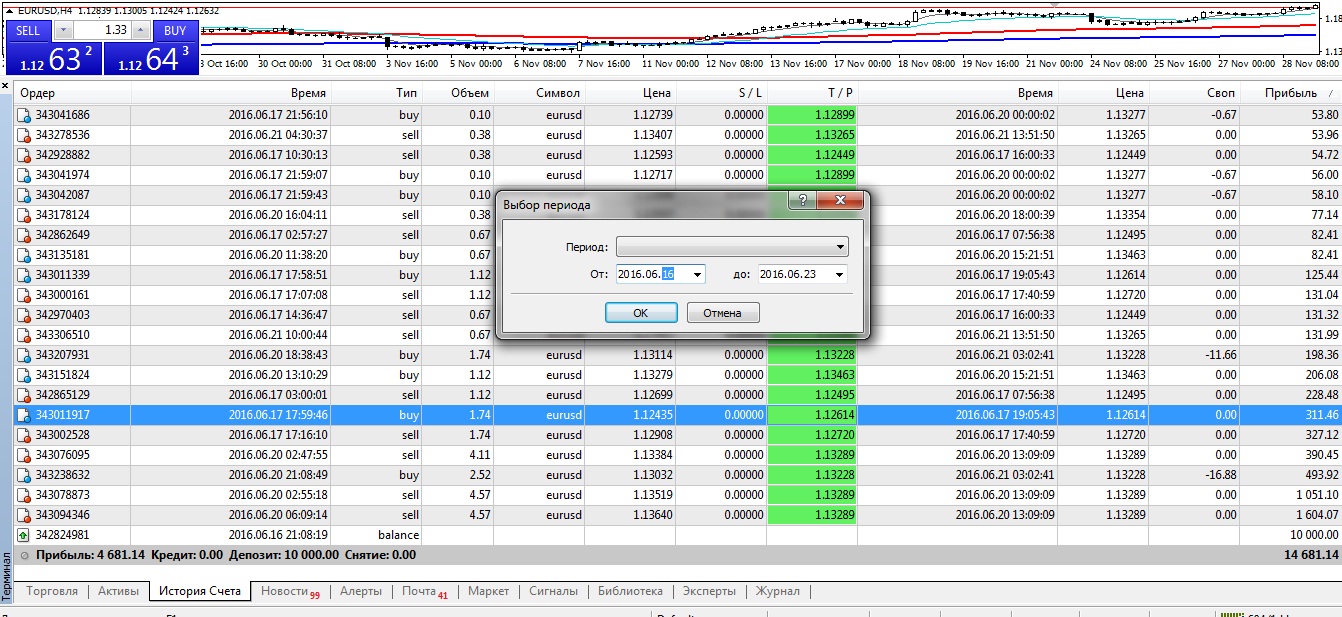Sort by the T / P column header
The image size is (1342, 617).
812,93
